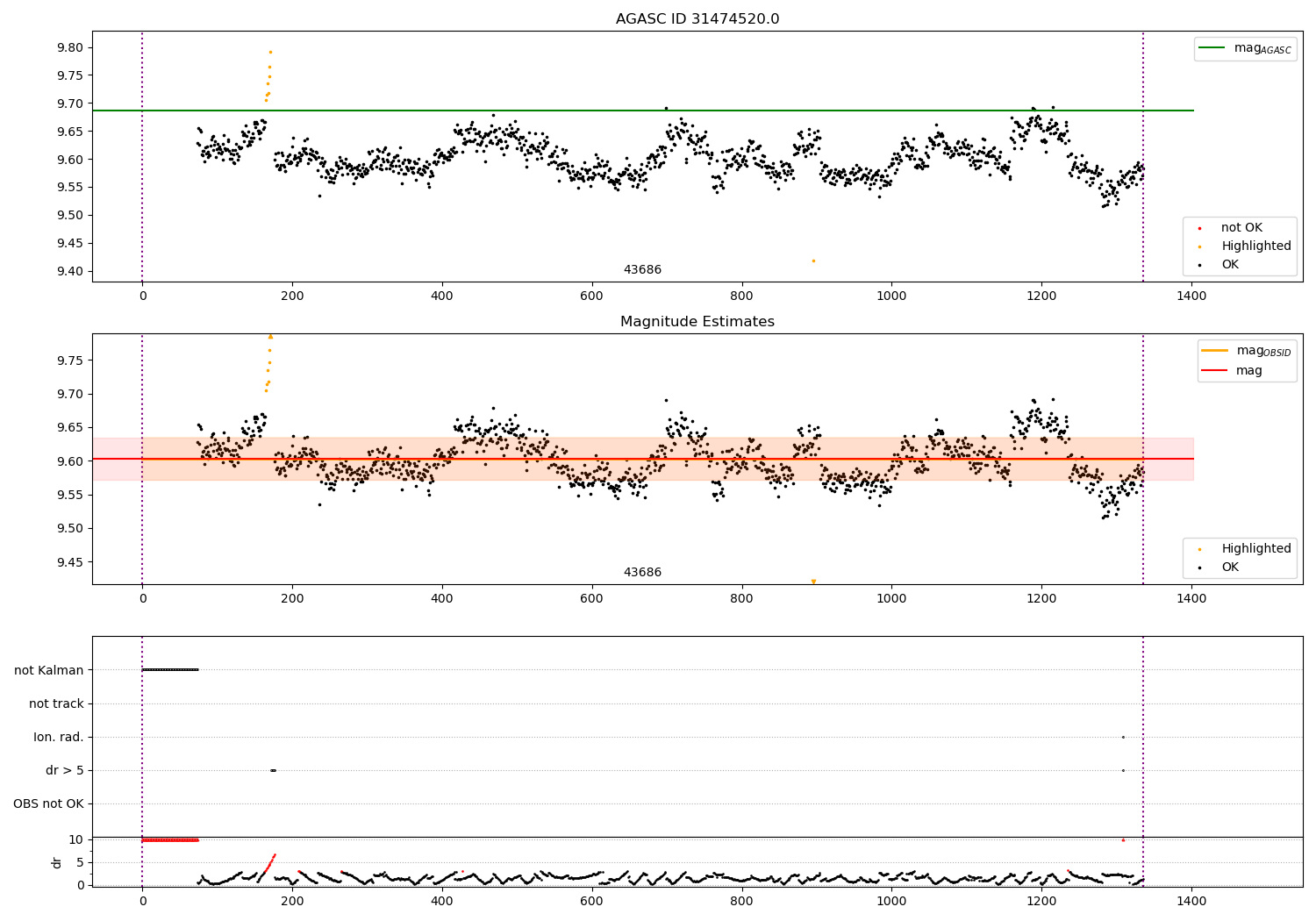
Task: Click the 'Ion. rad.' flag dot near 1300
Action: tap(1123, 737)
